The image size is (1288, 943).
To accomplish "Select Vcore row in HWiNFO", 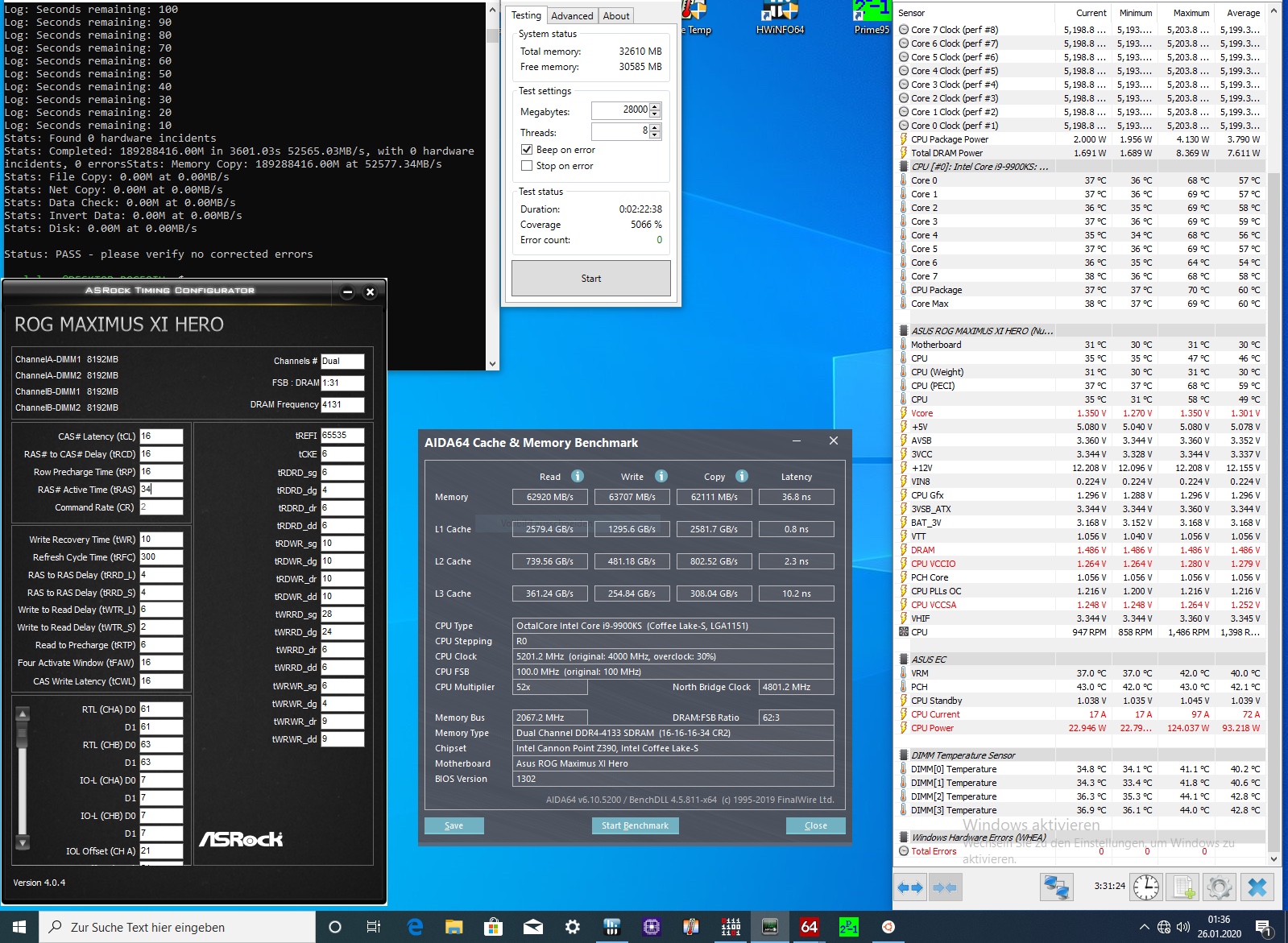I will click(1079, 413).
